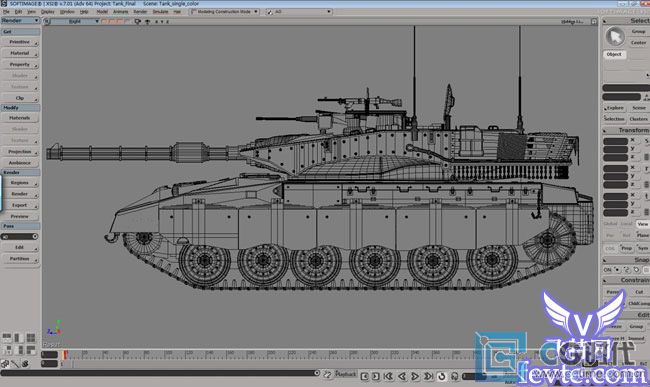Click the timeline range slider bar
650x387 pixels.
[x=160, y=373]
